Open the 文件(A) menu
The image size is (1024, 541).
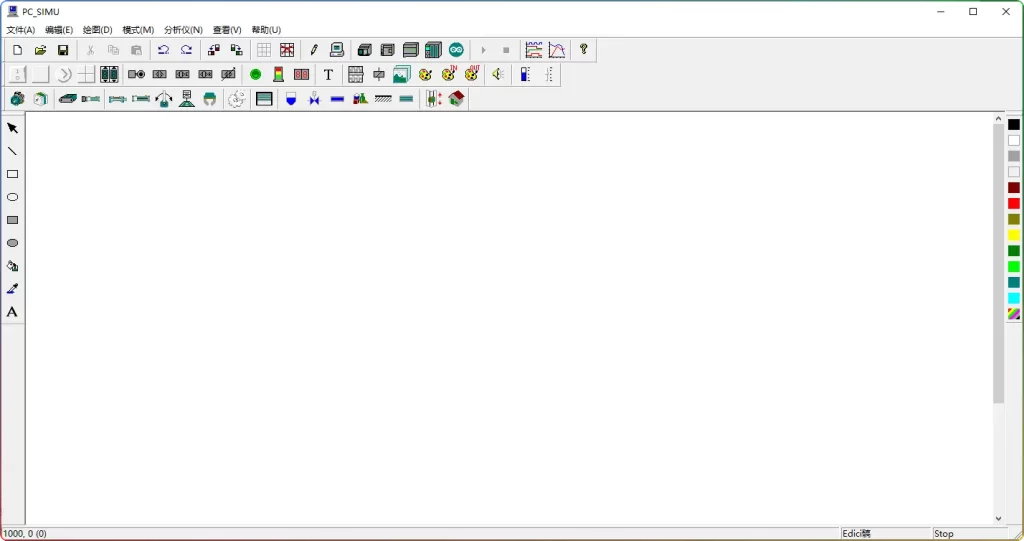pos(20,30)
